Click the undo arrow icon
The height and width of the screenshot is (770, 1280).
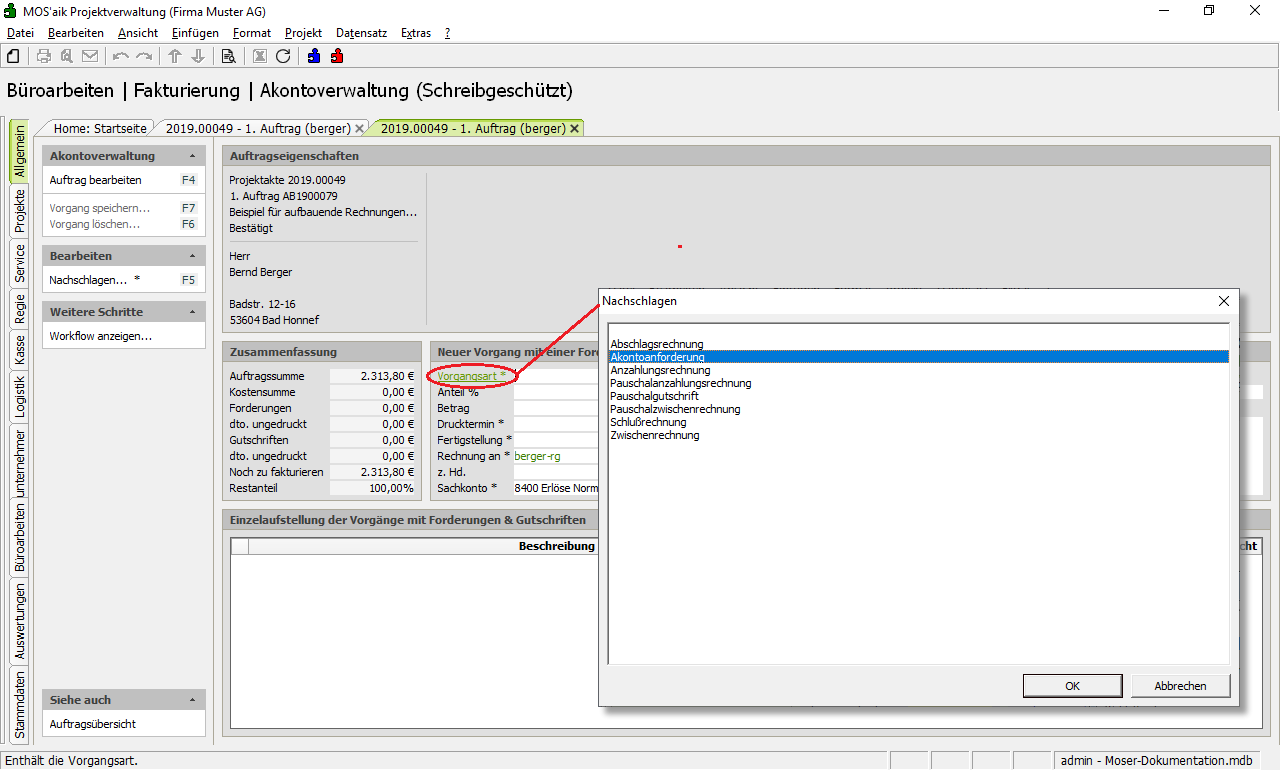pos(121,56)
